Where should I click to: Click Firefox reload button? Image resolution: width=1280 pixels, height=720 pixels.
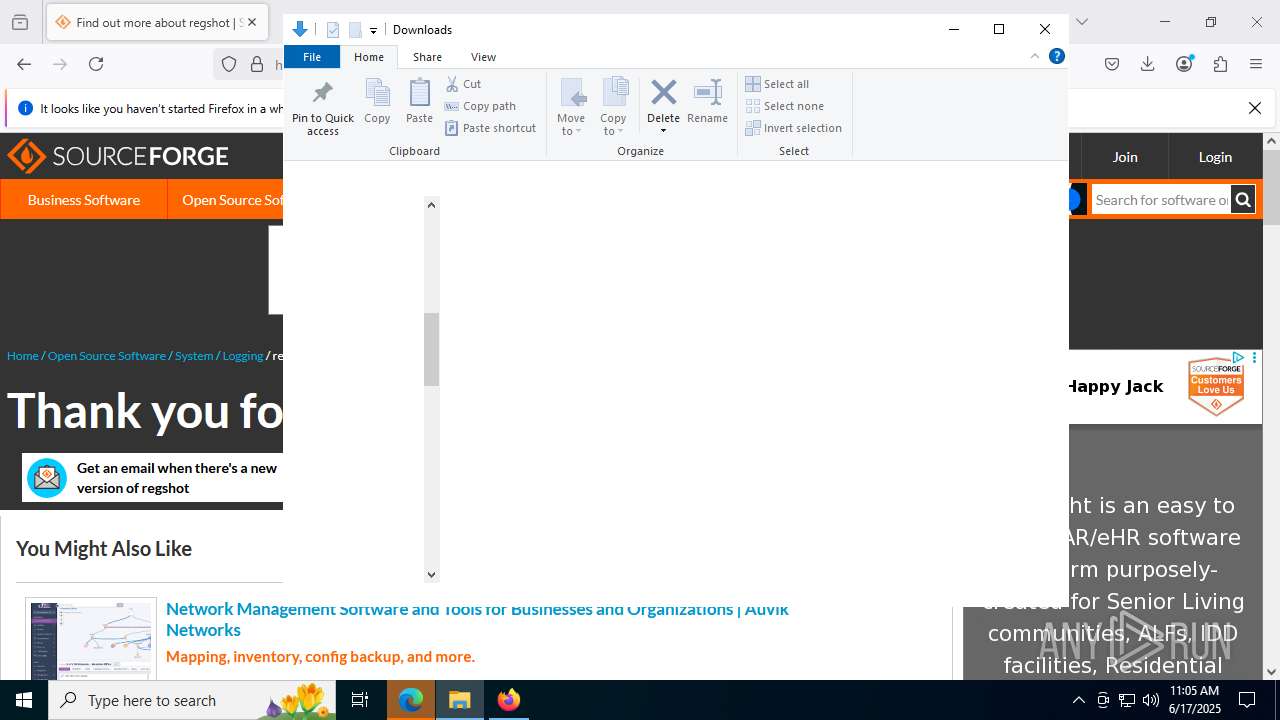pyautogui.click(x=96, y=64)
